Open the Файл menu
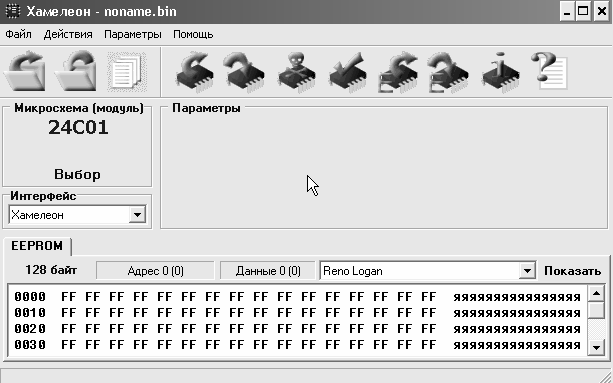 point(18,34)
